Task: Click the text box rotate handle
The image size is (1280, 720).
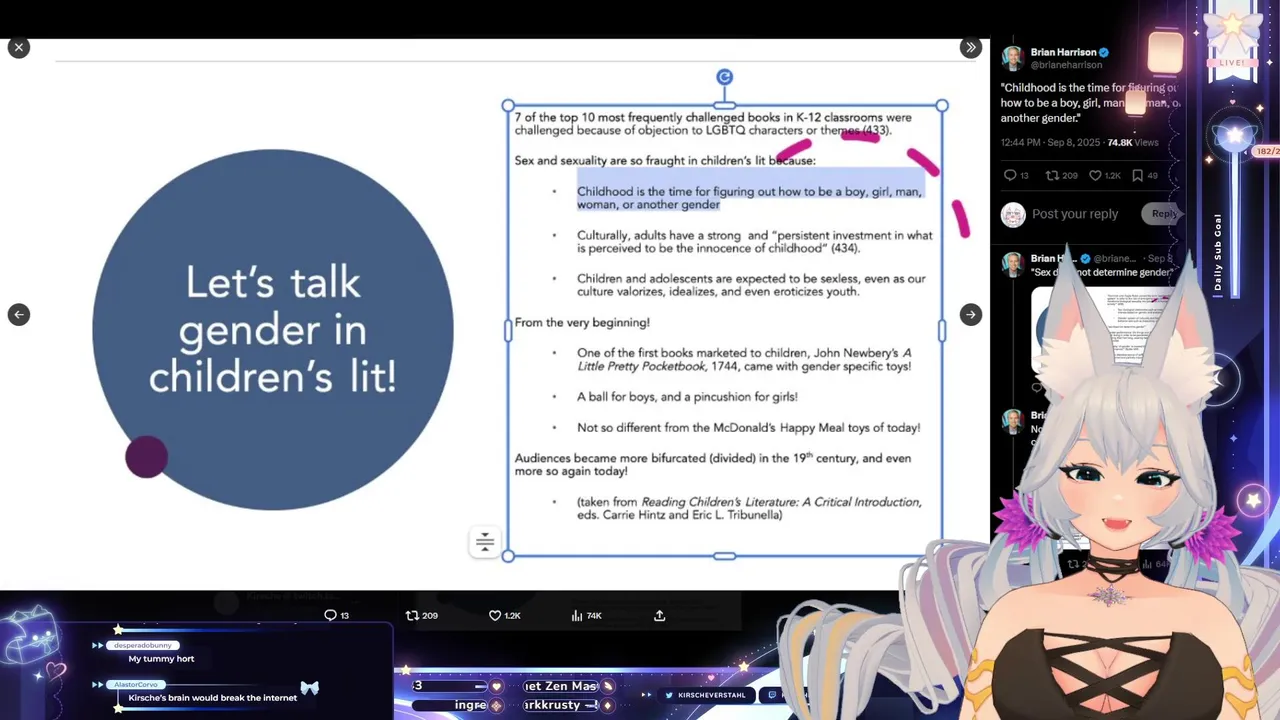Action: [x=724, y=77]
